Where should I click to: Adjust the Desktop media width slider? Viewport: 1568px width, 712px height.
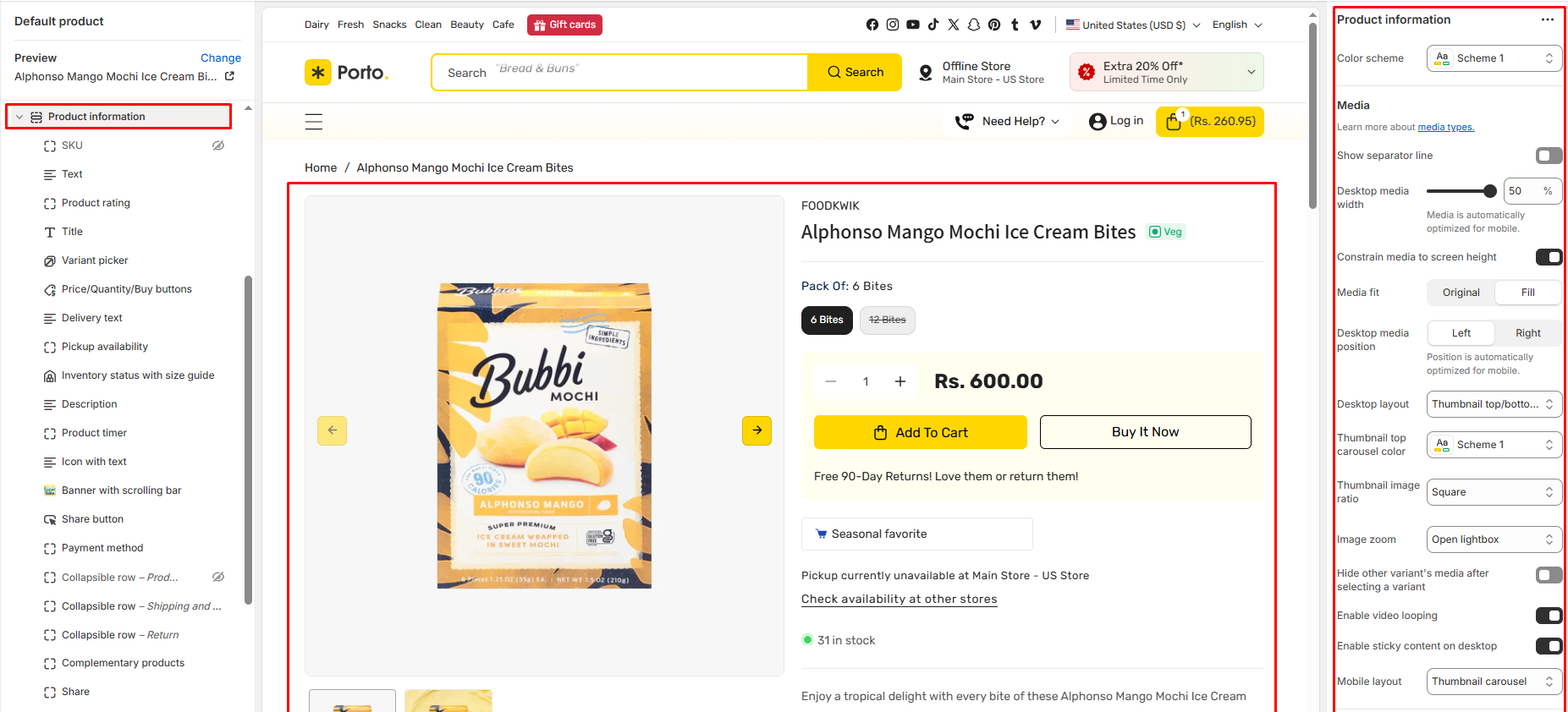pyautogui.click(x=1489, y=191)
